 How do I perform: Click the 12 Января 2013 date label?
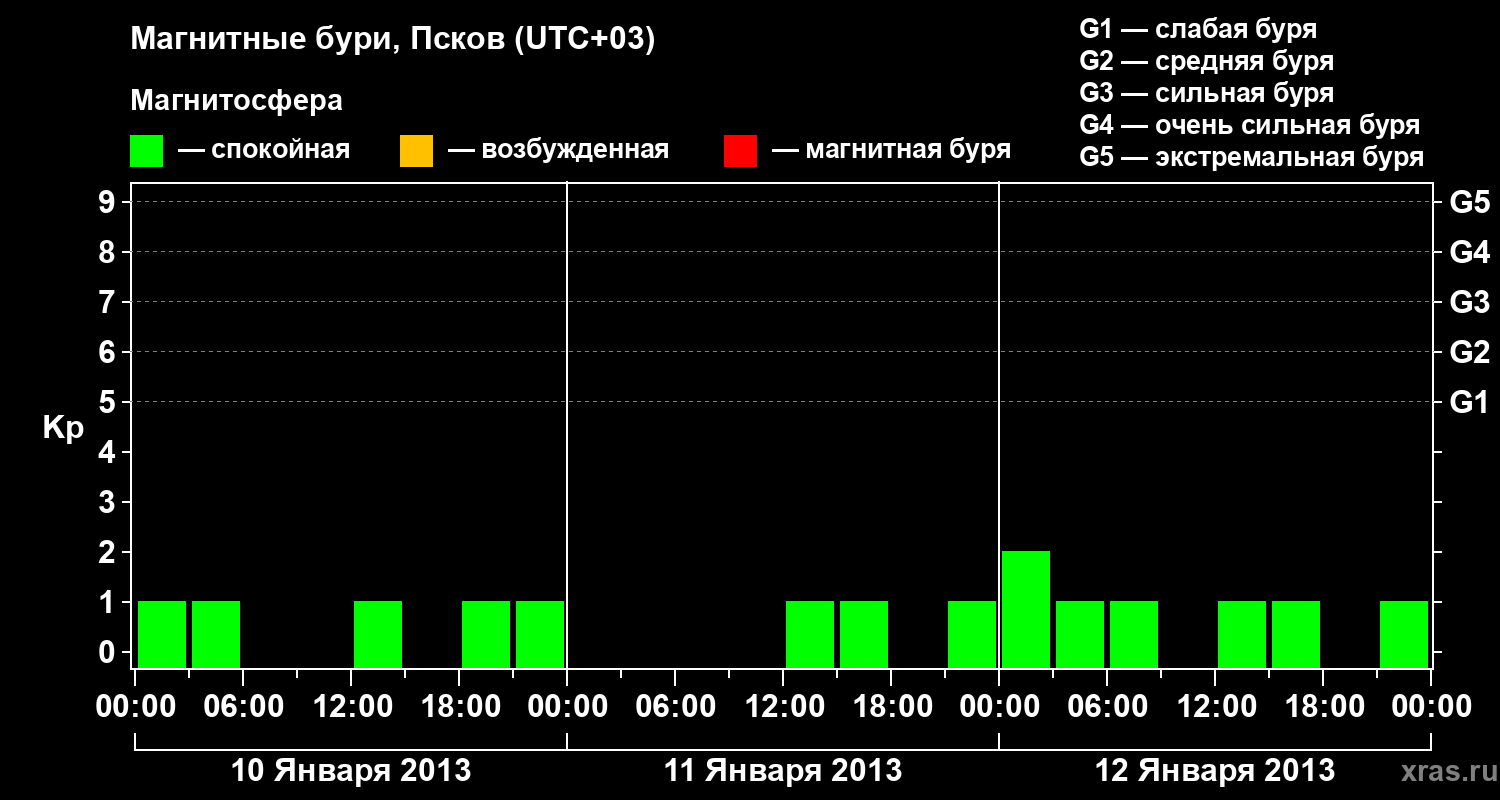[1215, 771]
